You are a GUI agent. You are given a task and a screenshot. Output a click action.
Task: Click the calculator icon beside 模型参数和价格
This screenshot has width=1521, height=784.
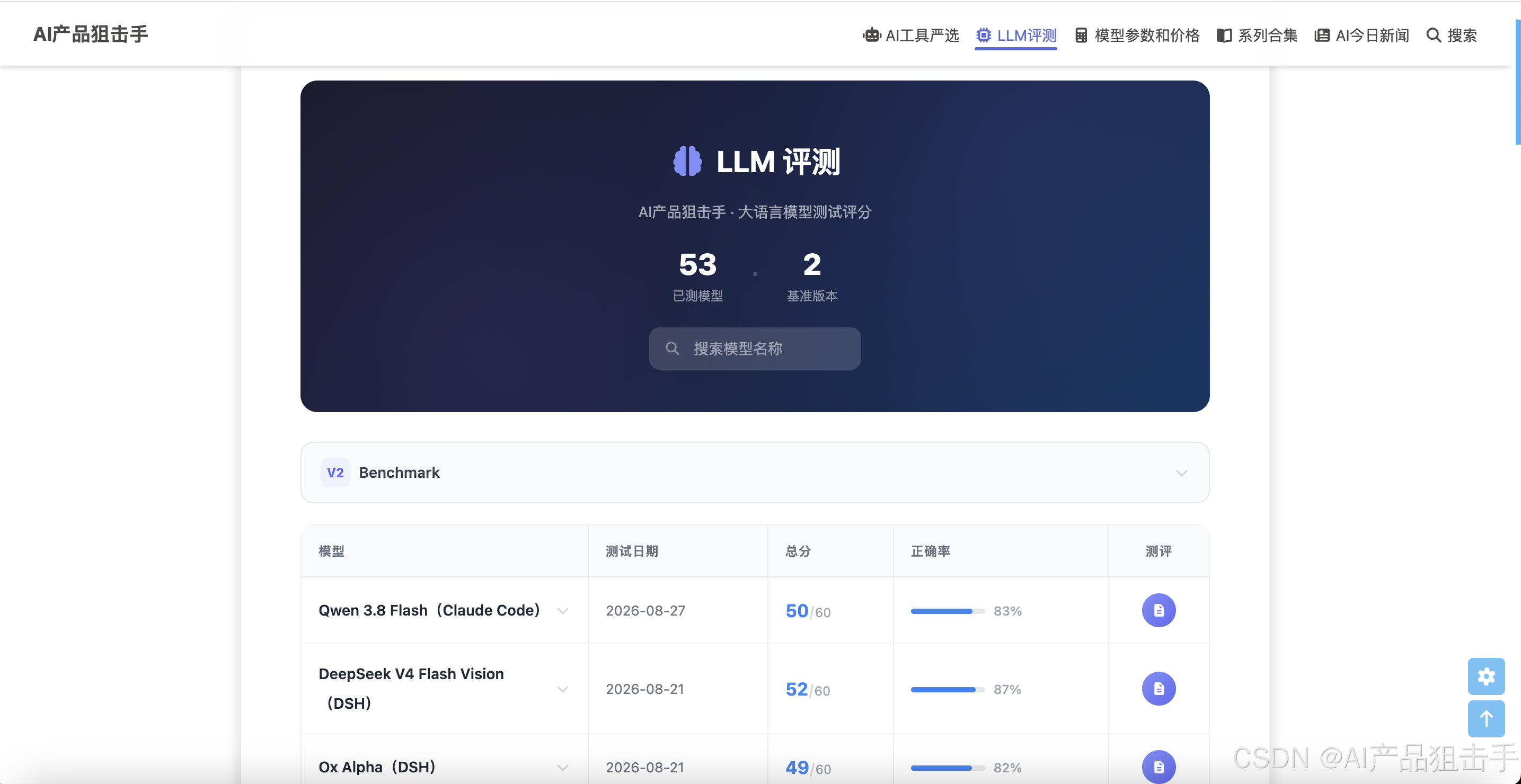(x=1081, y=35)
